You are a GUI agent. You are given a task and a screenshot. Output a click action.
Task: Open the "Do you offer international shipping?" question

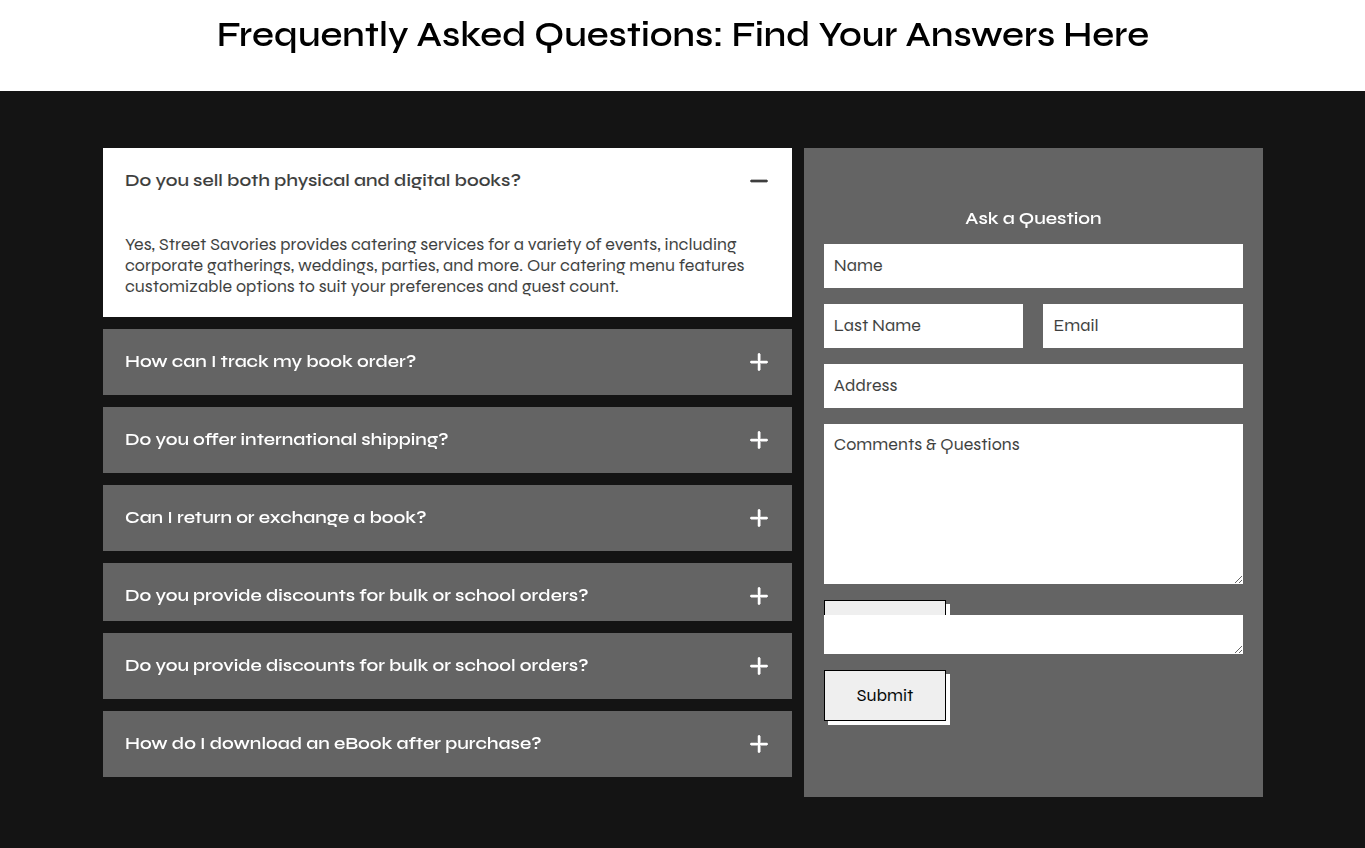pos(286,440)
